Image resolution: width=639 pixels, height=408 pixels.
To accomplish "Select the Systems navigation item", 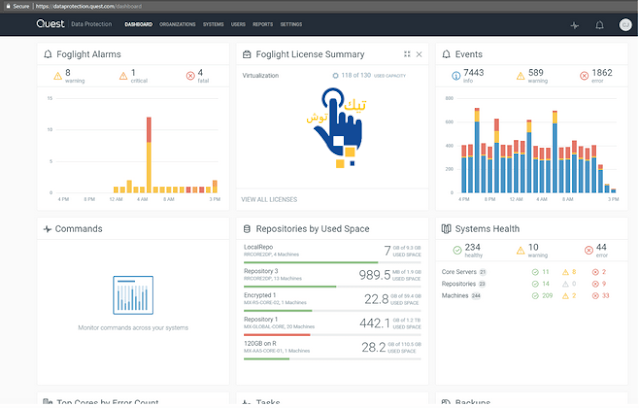I will tap(213, 24).
